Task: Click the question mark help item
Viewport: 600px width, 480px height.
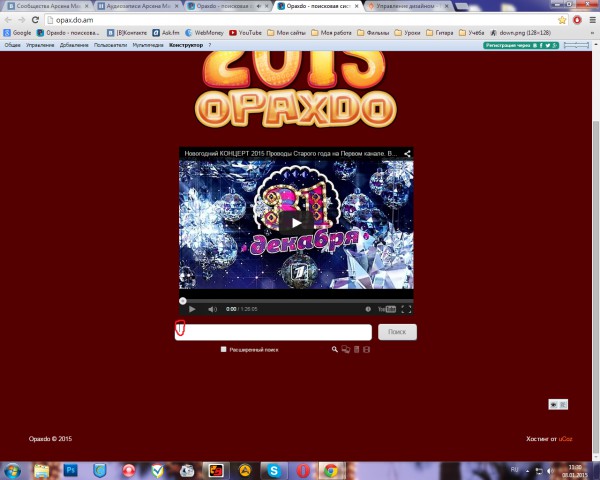Action: (210, 45)
